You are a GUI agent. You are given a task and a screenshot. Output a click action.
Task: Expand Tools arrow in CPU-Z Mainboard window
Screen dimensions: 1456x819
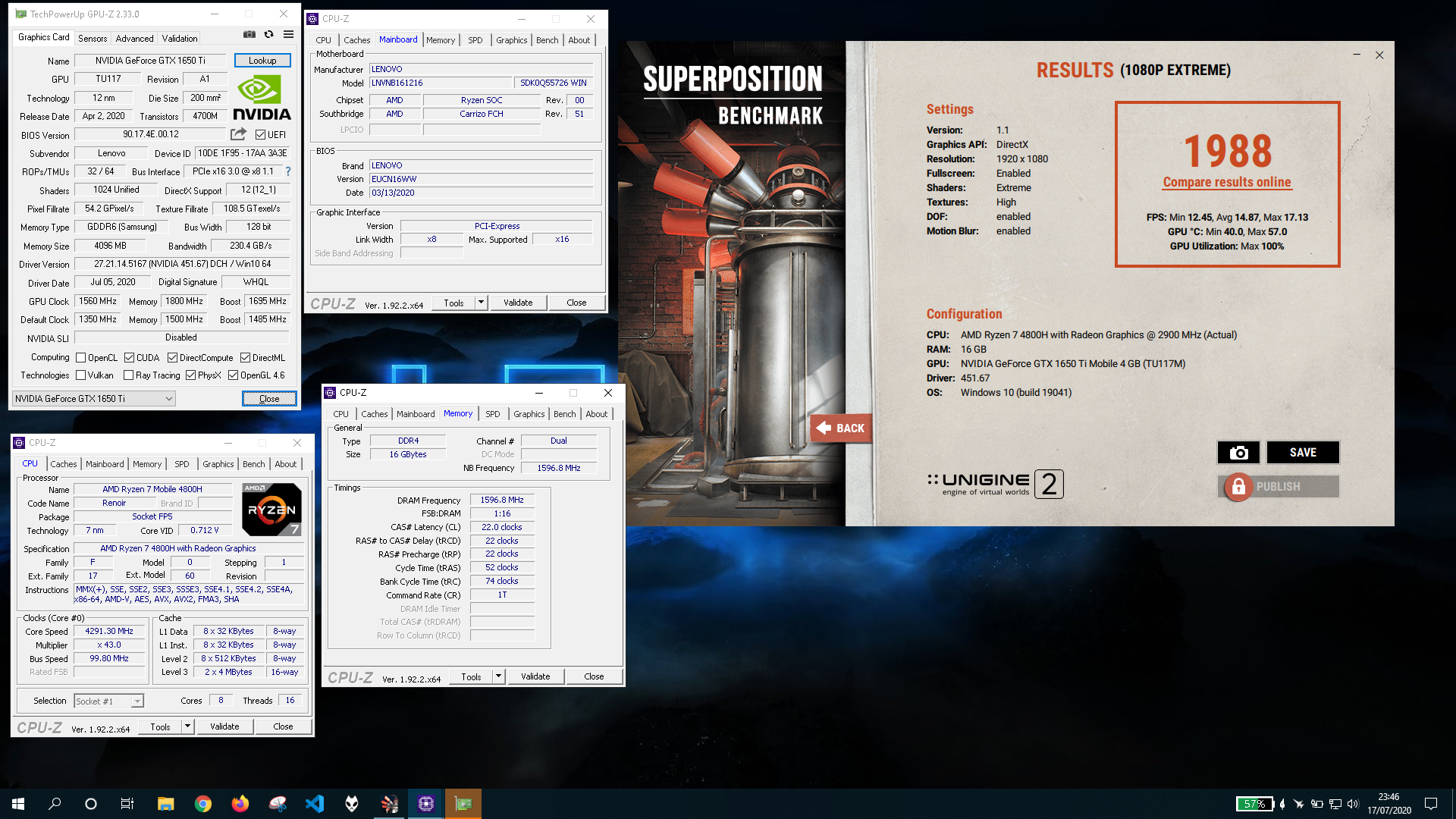[481, 303]
